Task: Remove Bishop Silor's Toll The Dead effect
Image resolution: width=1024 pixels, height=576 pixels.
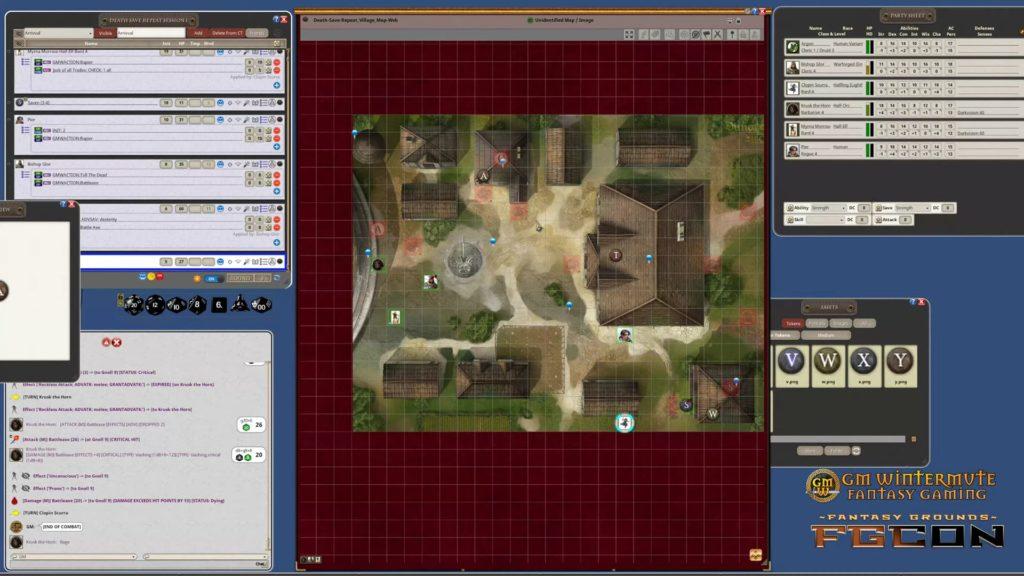Action: pos(277,175)
